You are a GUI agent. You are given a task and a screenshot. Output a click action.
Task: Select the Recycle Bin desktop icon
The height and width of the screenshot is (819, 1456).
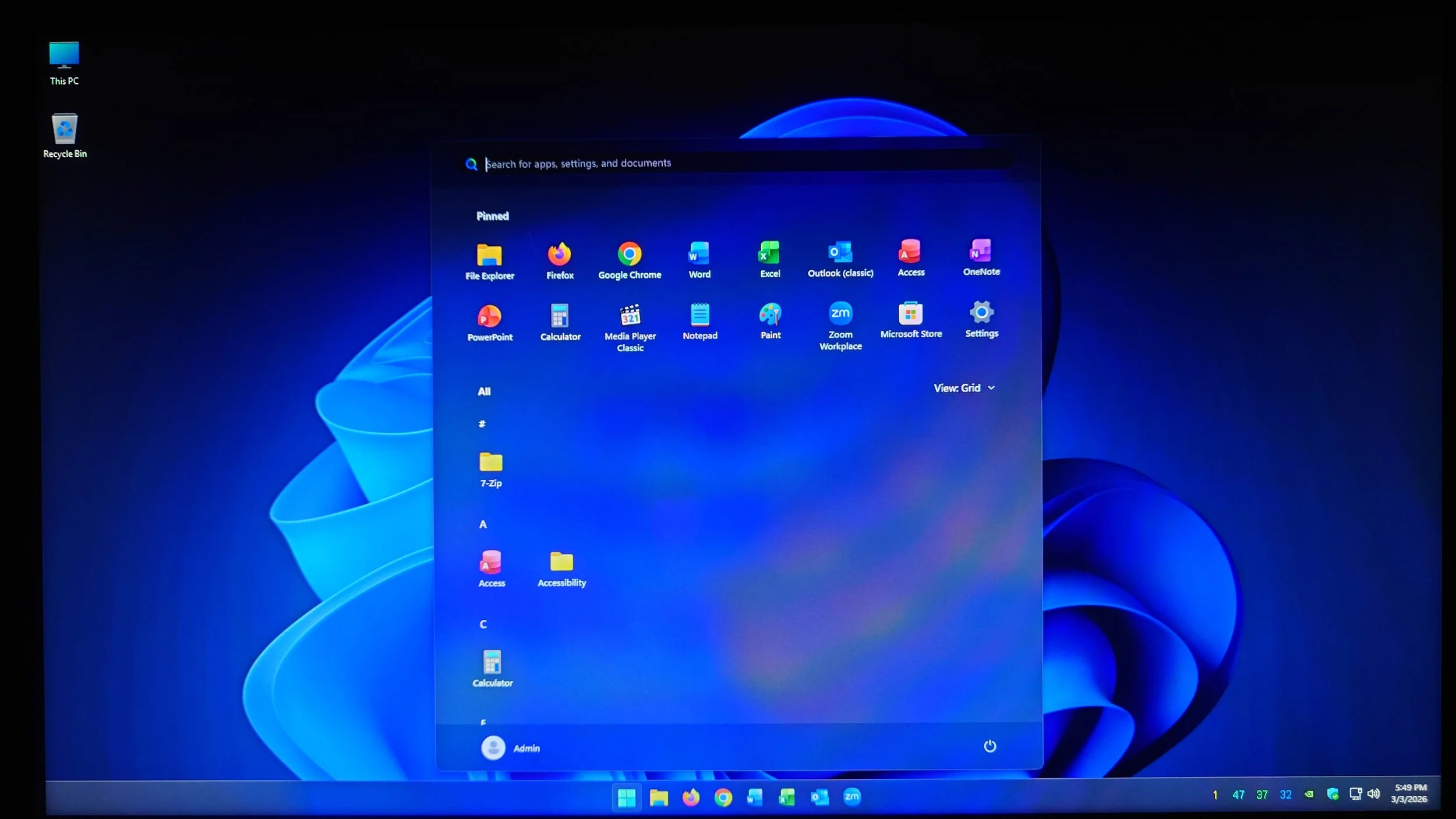[x=65, y=136]
